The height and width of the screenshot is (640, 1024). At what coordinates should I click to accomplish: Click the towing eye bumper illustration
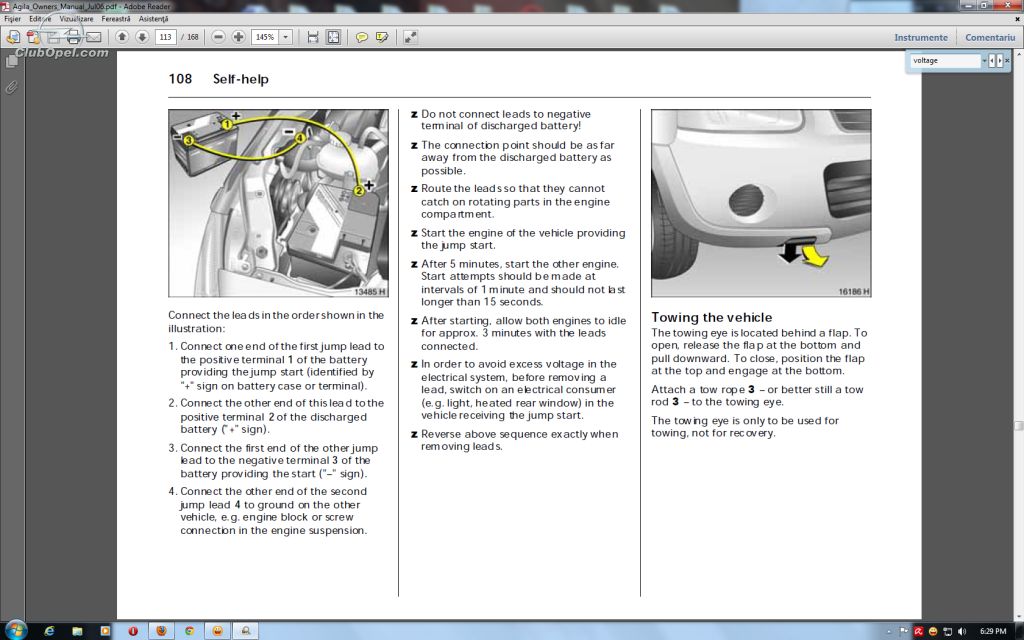(x=761, y=203)
